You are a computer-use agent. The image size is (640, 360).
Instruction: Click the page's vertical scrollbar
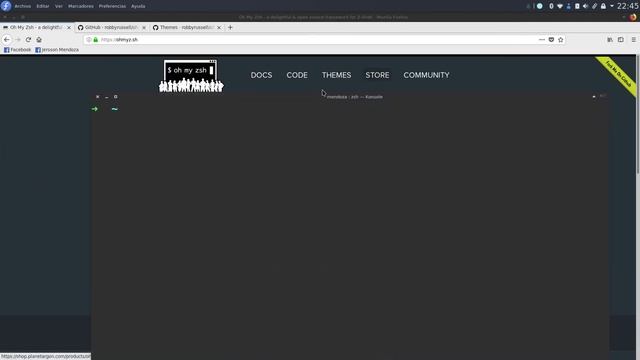click(638, 114)
